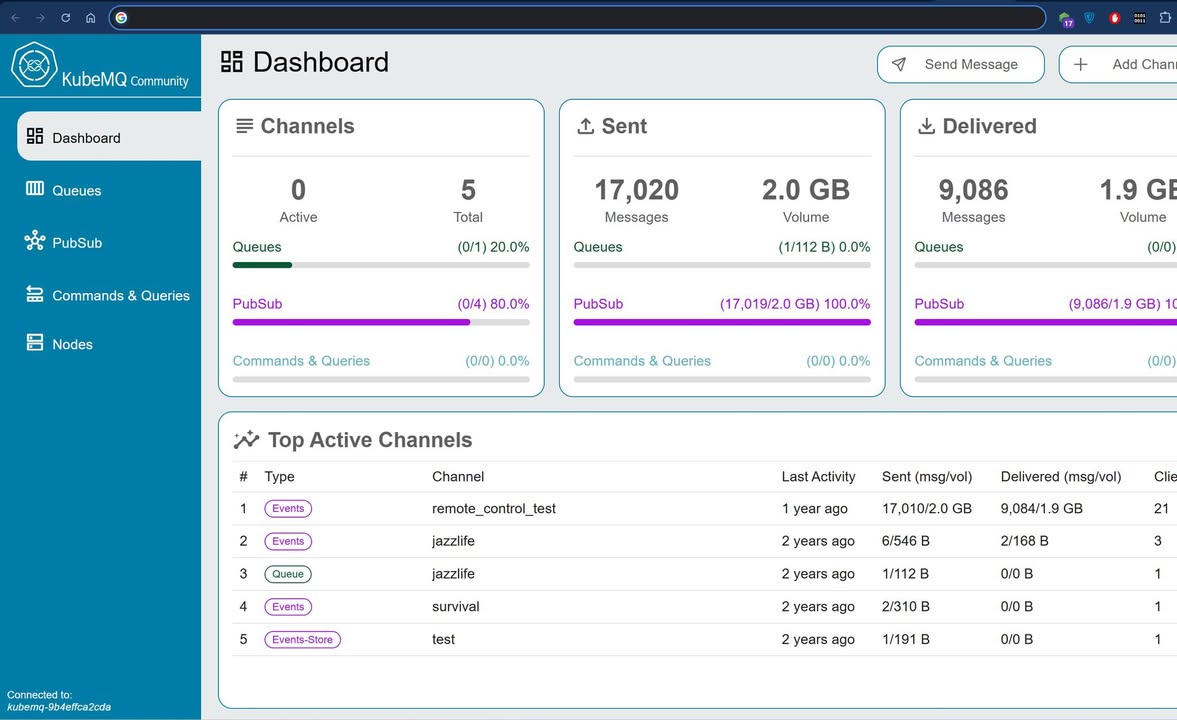The width and height of the screenshot is (1177, 720).
Task: Focus the browser address bar
Action: 580,18
